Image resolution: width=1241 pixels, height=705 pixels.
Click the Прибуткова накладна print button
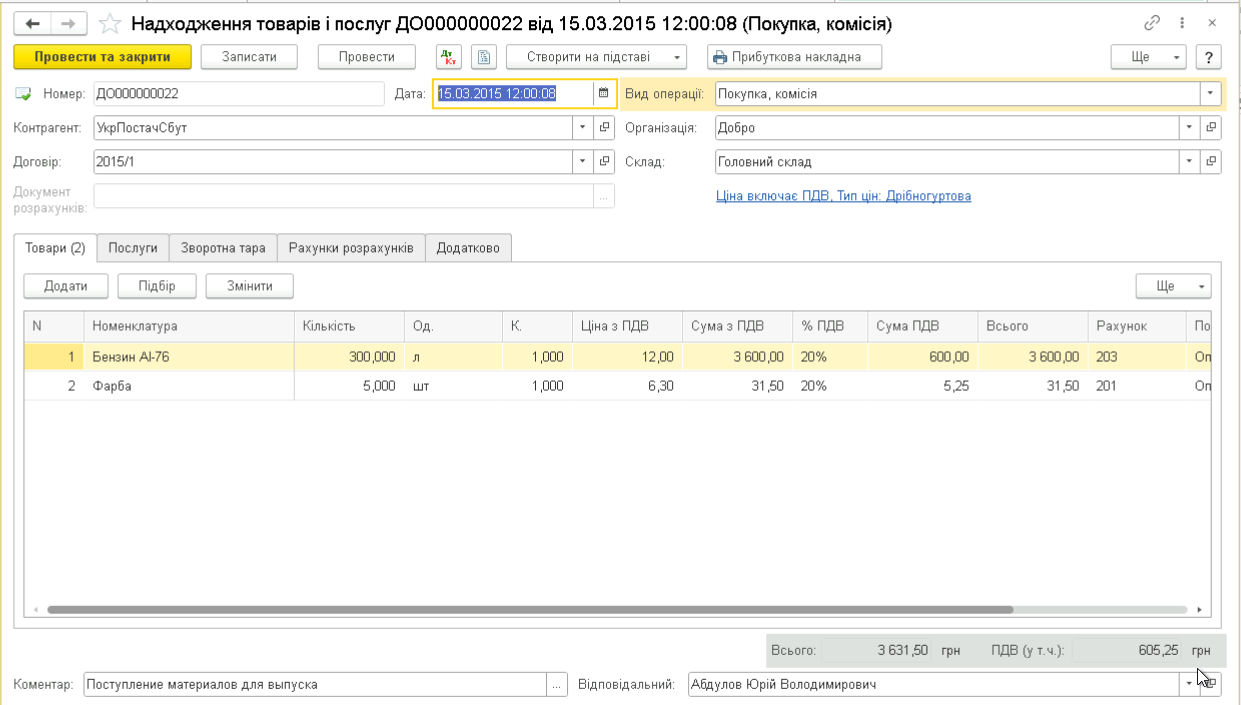tap(796, 57)
